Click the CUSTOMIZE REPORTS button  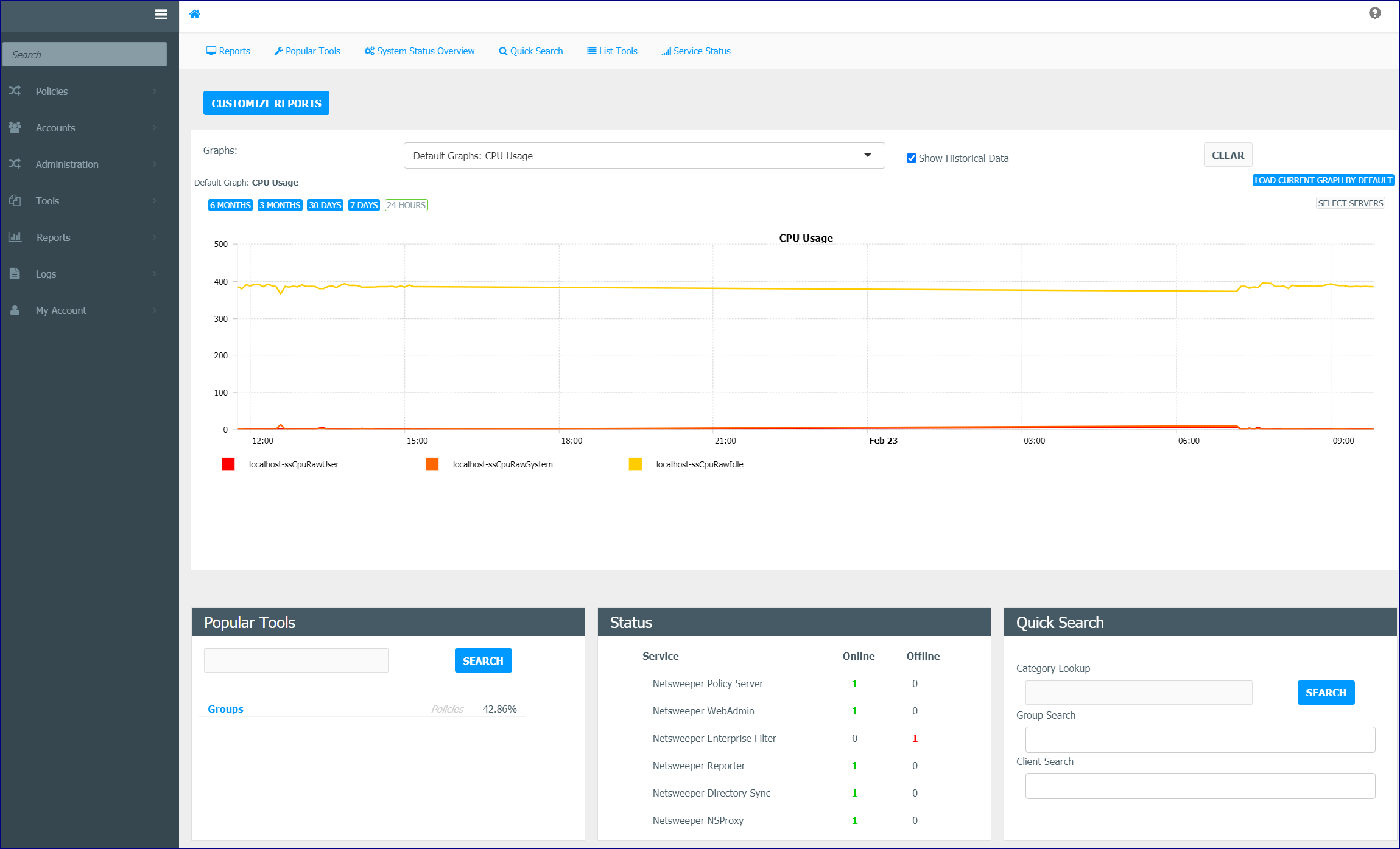[x=266, y=103]
